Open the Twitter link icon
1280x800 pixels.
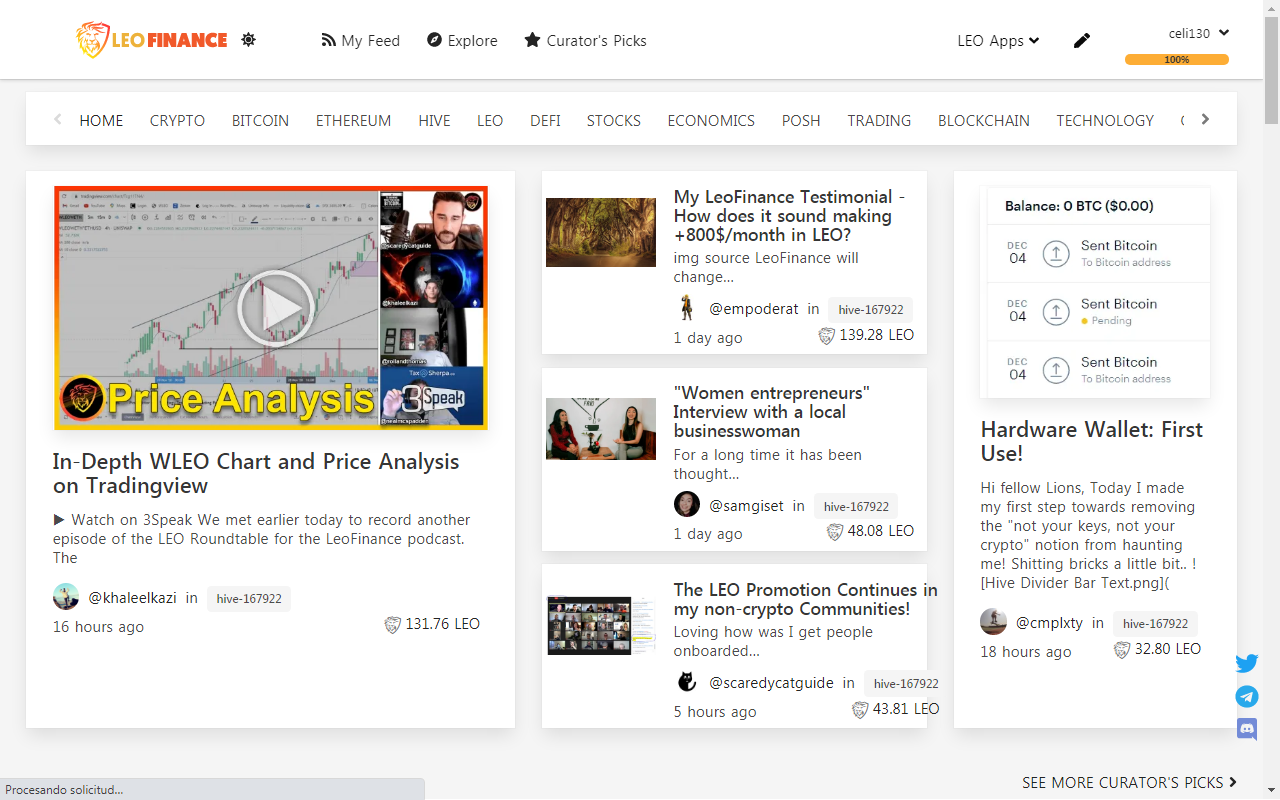pyautogui.click(x=1247, y=663)
